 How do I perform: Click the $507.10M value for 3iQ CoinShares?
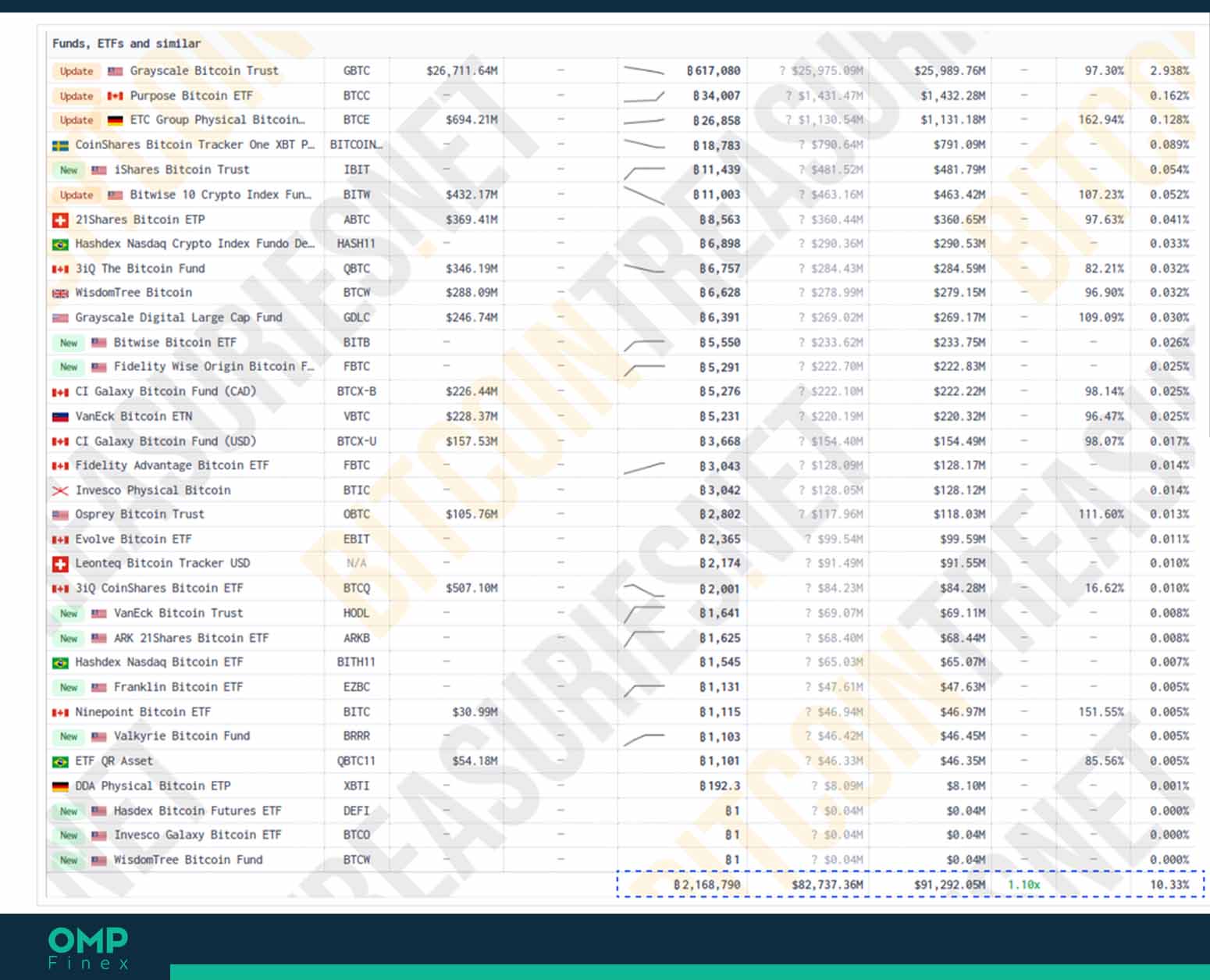pos(472,589)
